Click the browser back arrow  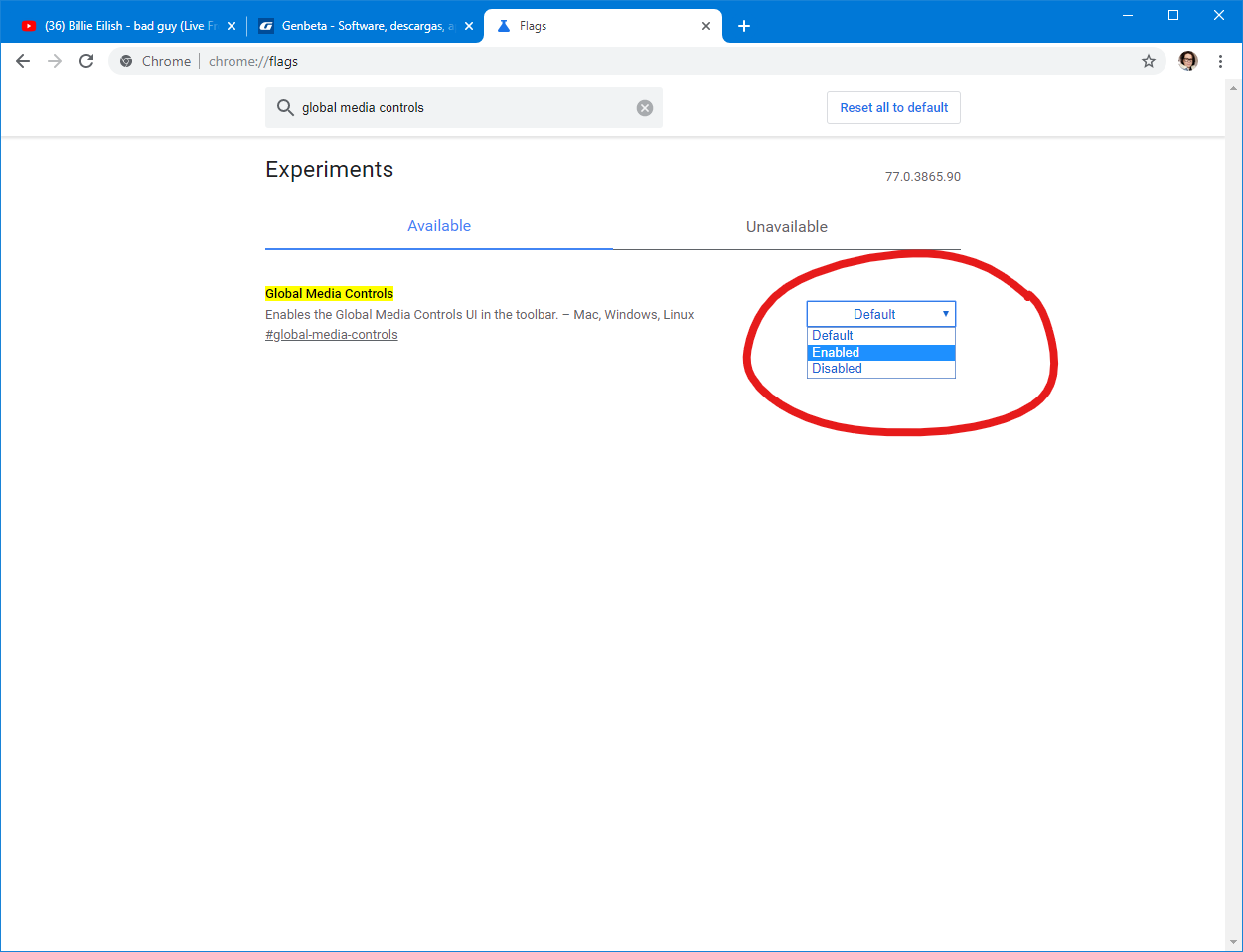(23, 61)
